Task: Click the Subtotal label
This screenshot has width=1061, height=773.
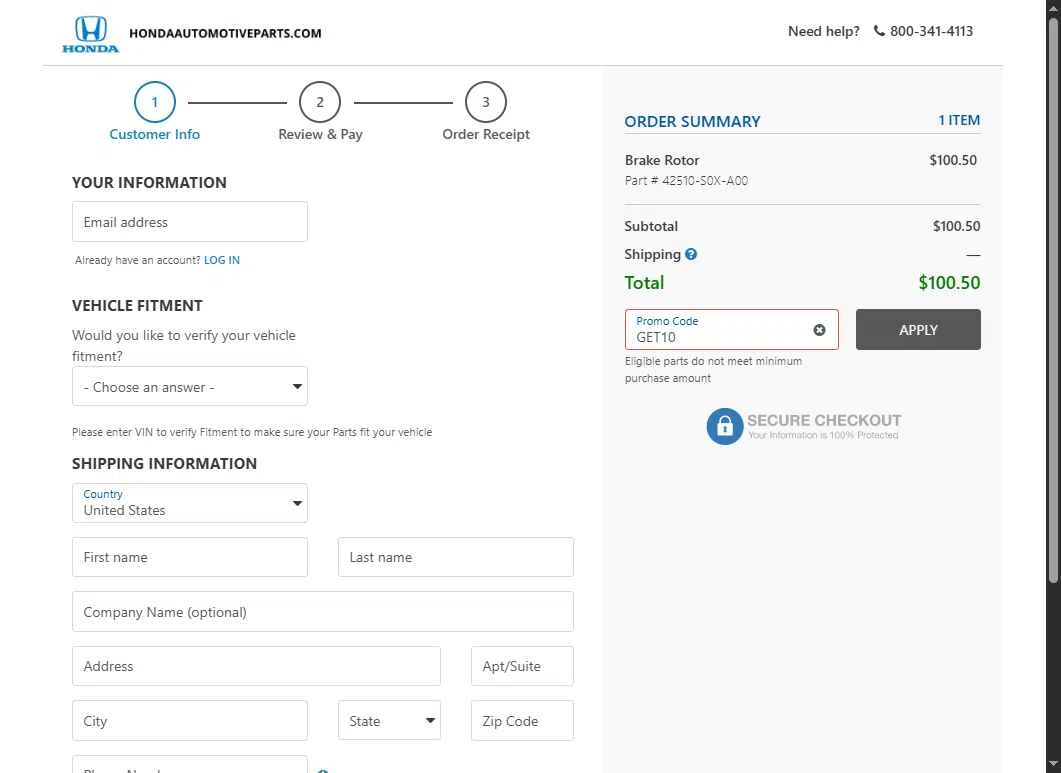Action: 651,226
